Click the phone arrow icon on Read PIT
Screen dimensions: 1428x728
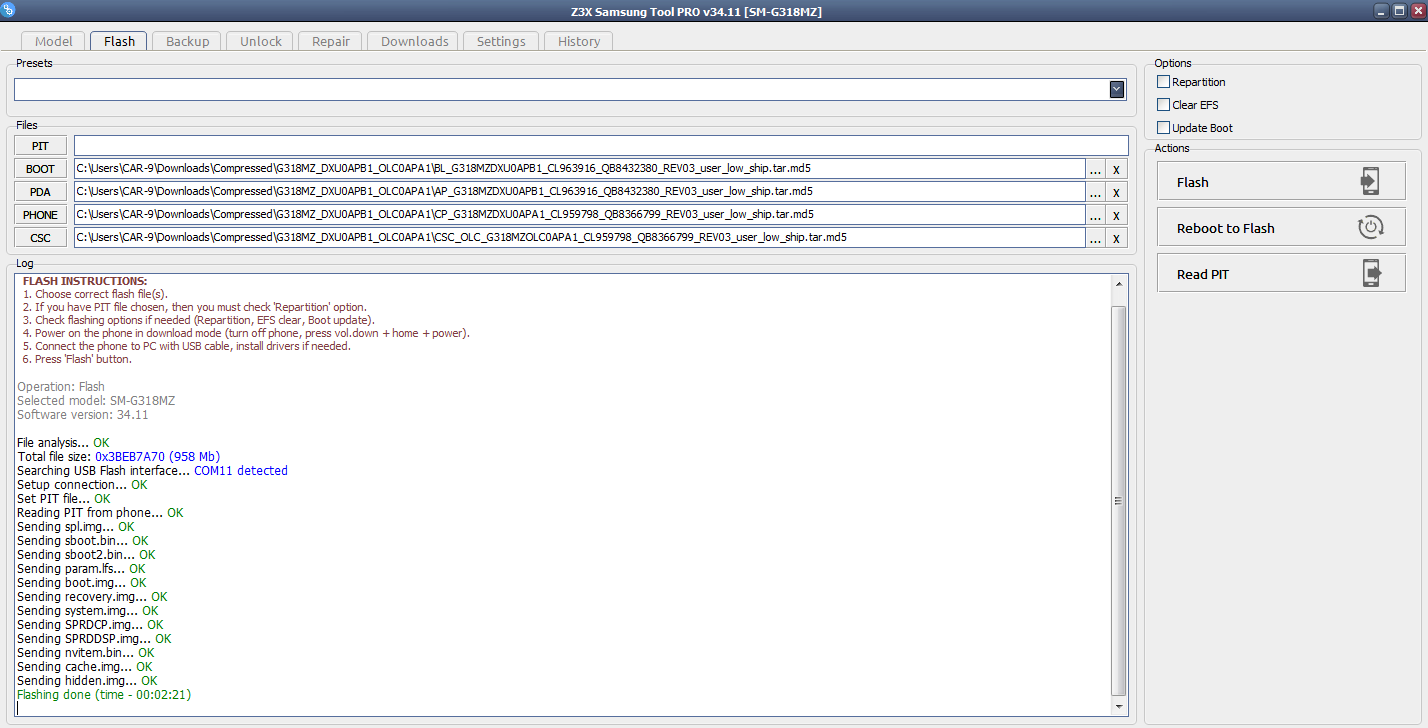point(1370,274)
